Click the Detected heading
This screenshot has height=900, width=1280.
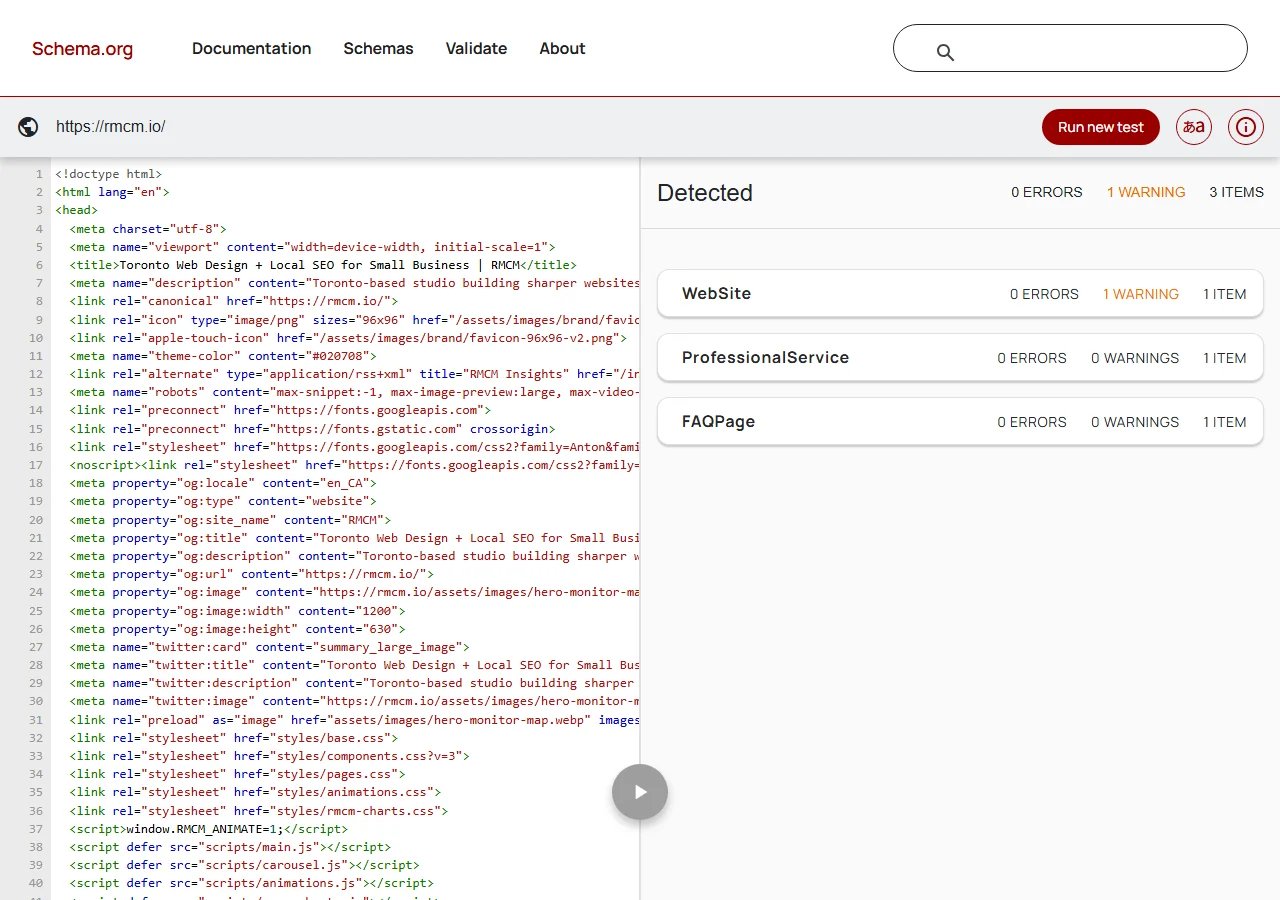[705, 193]
